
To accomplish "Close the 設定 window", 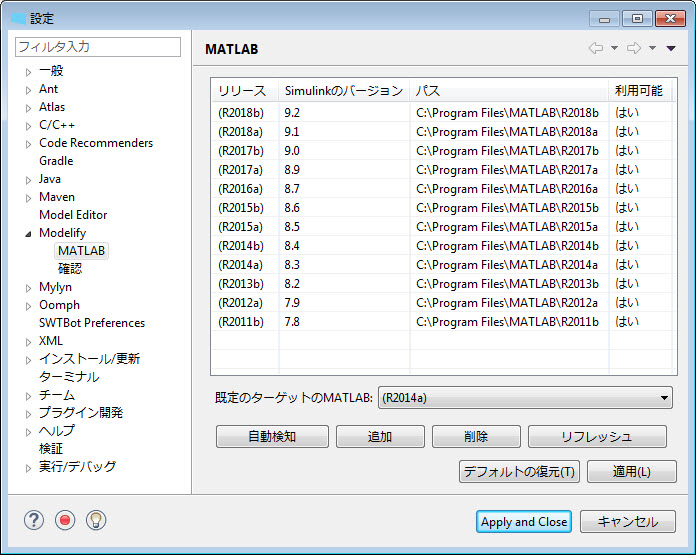I will coord(670,19).
